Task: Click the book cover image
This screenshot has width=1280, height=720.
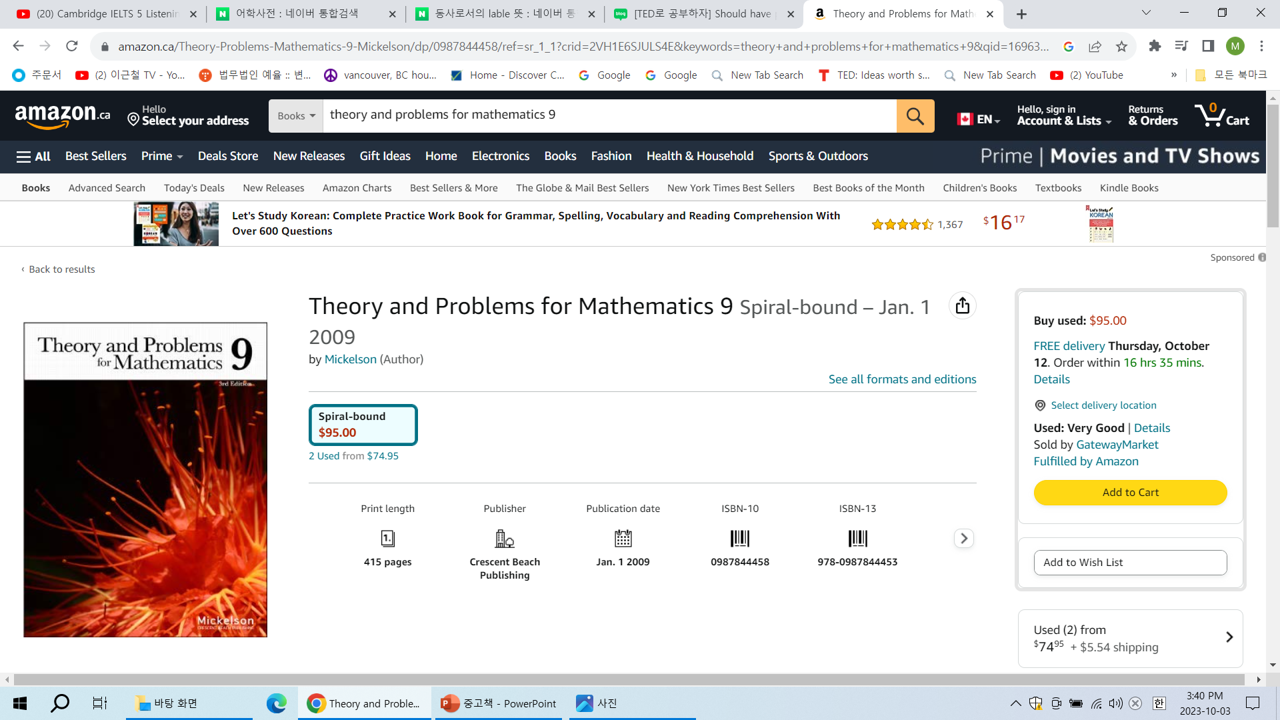Action: [145, 479]
